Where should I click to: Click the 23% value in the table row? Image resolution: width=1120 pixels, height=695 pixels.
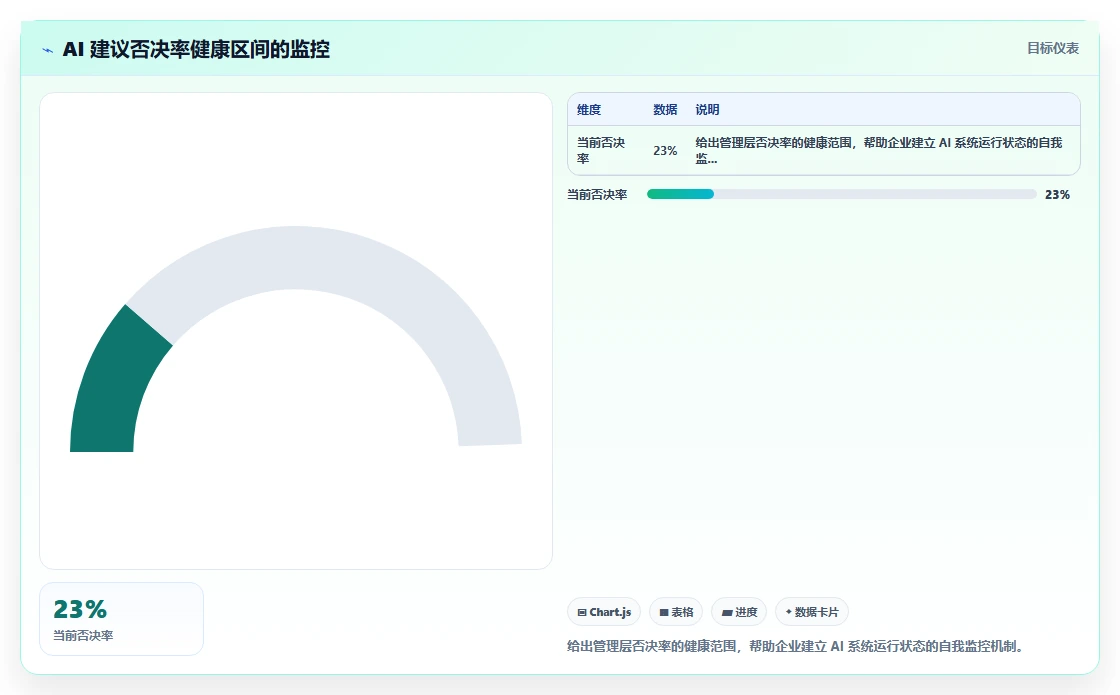pos(665,151)
